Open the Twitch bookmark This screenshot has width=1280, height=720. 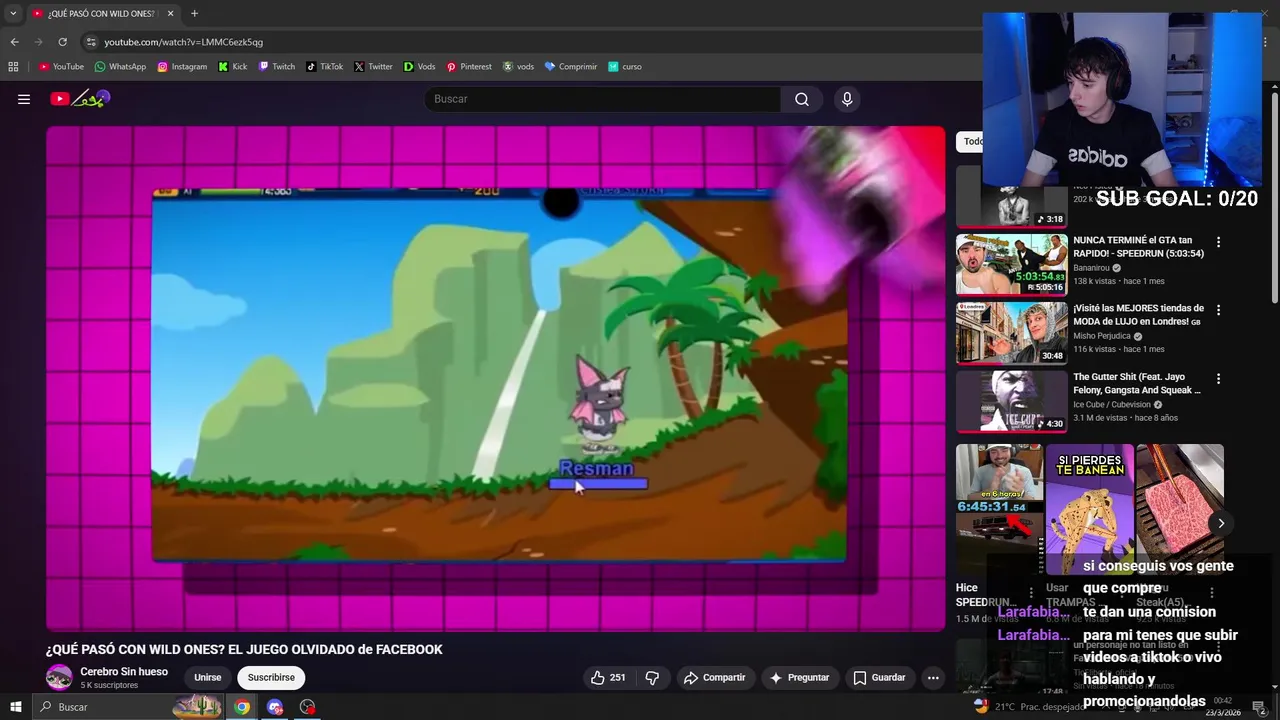click(277, 67)
